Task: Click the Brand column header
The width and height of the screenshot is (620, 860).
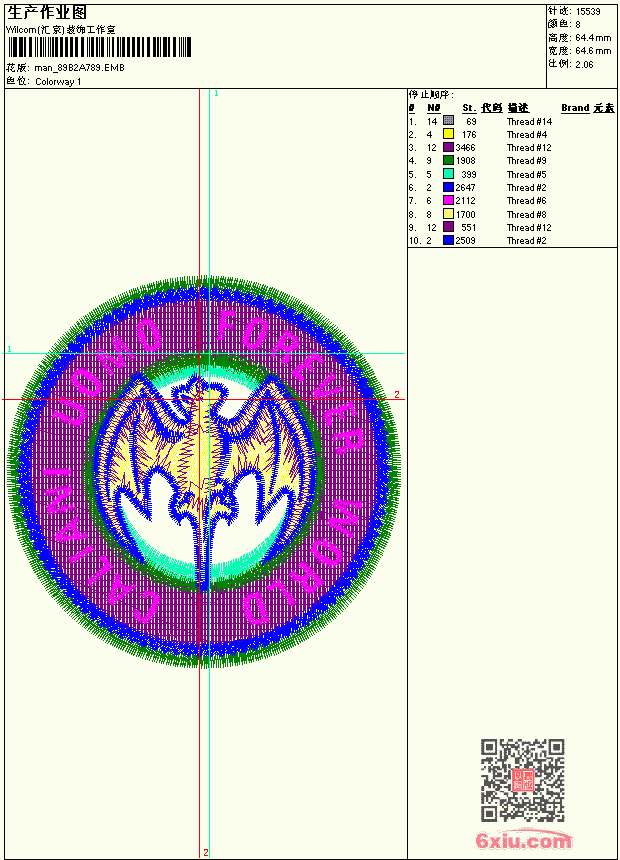Action: 575,108
